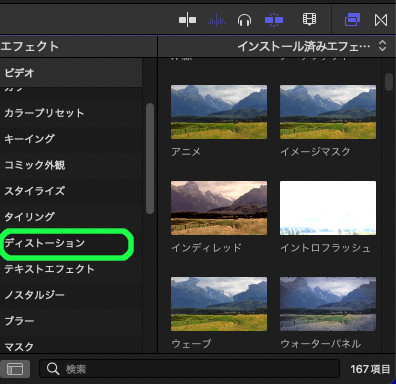Click the magnifying glass search icon
The height and width of the screenshot is (384, 396).
(53, 369)
